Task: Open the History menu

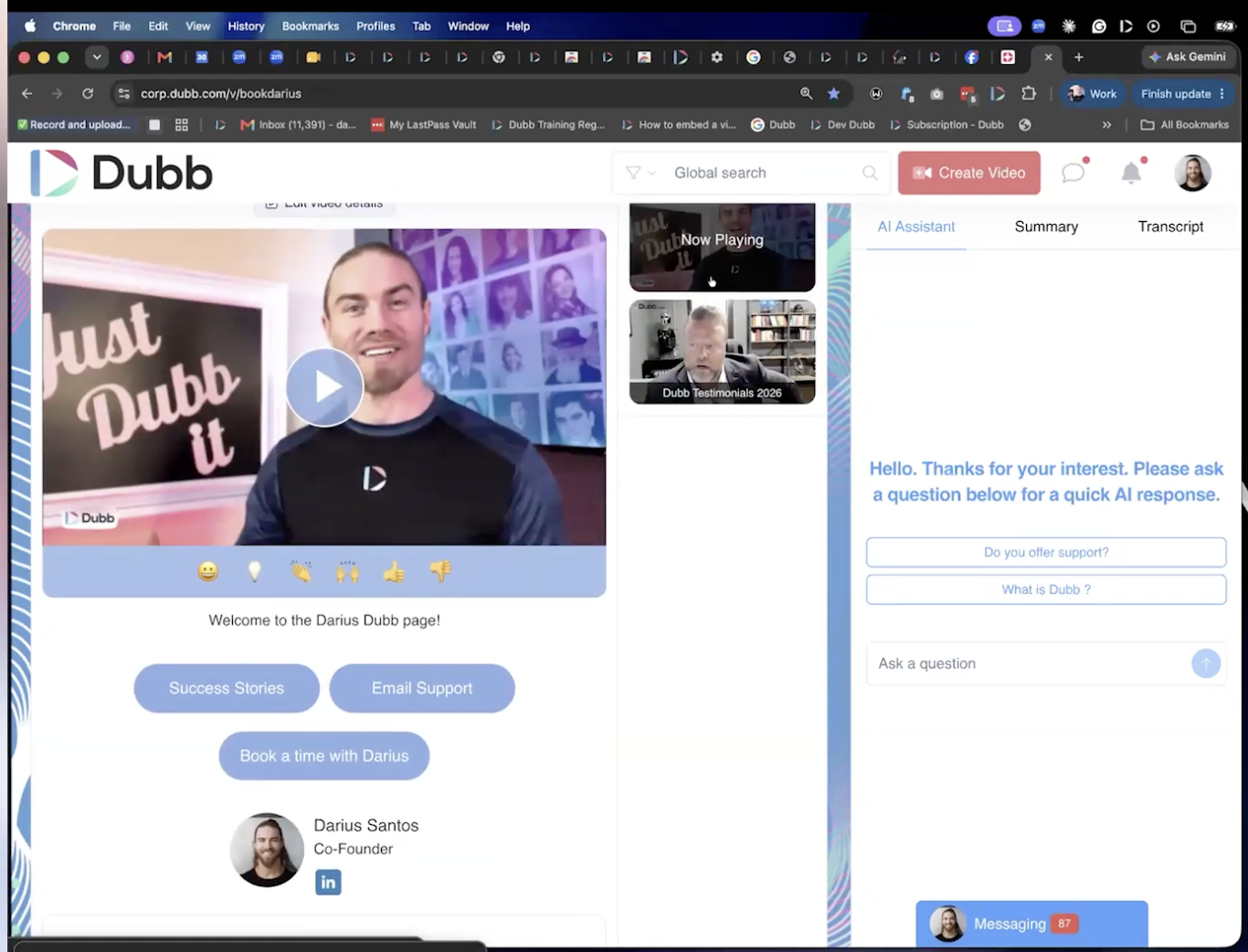Action: pos(246,26)
